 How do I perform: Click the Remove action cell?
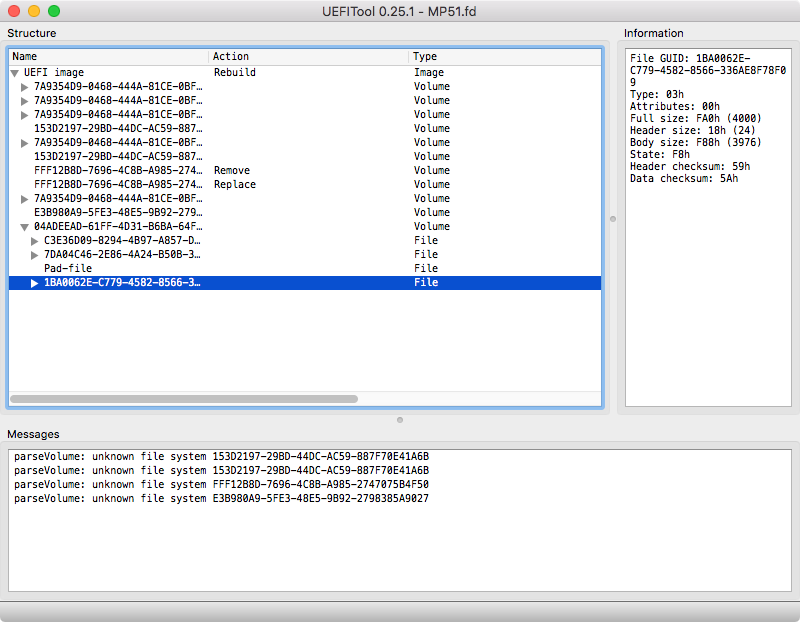point(232,170)
